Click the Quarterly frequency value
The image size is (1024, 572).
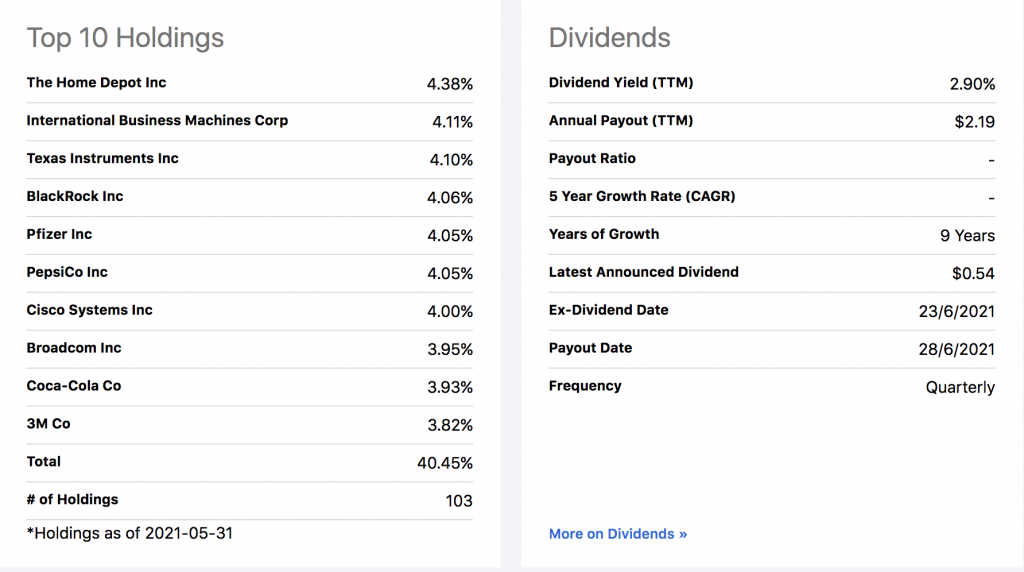[x=961, y=388]
